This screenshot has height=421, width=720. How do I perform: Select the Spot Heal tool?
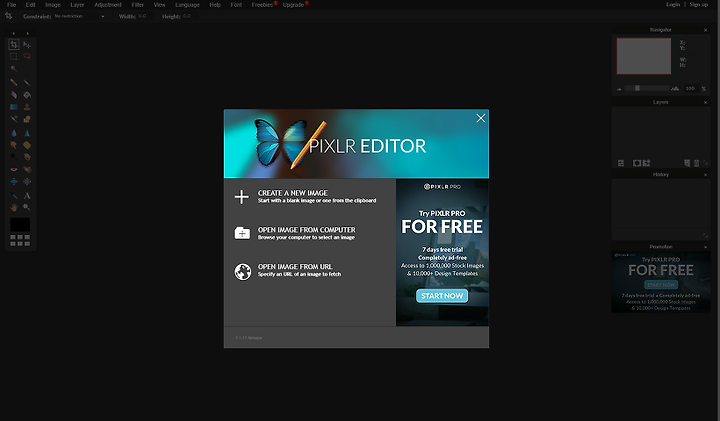click(27, 169)
